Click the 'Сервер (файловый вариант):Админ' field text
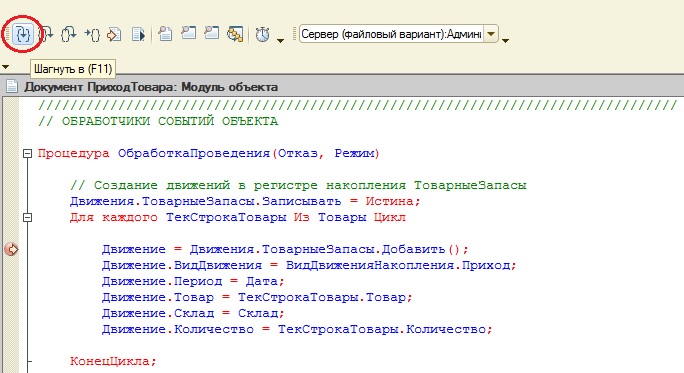684x373 pixels. (x=391, y=34)
